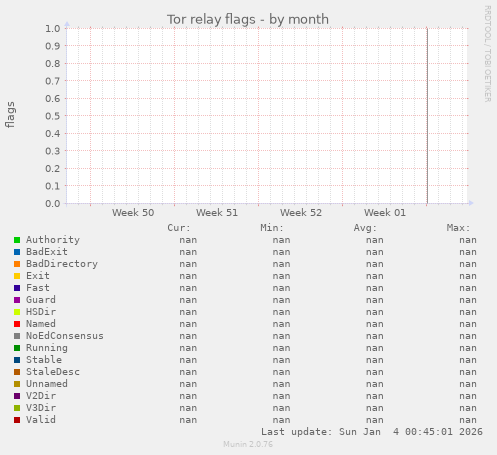Click the Week 52 axis label
The height and width of the screenshot is (455, 497).
pos(301,213)
